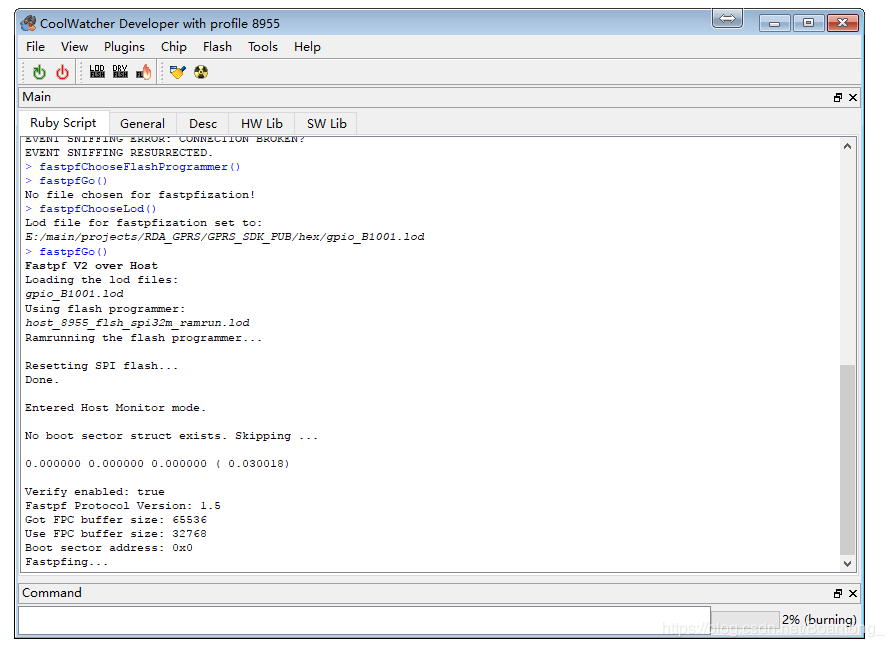Open the View menu
This screenshot has width=894, height=647.
pos(74,47)
